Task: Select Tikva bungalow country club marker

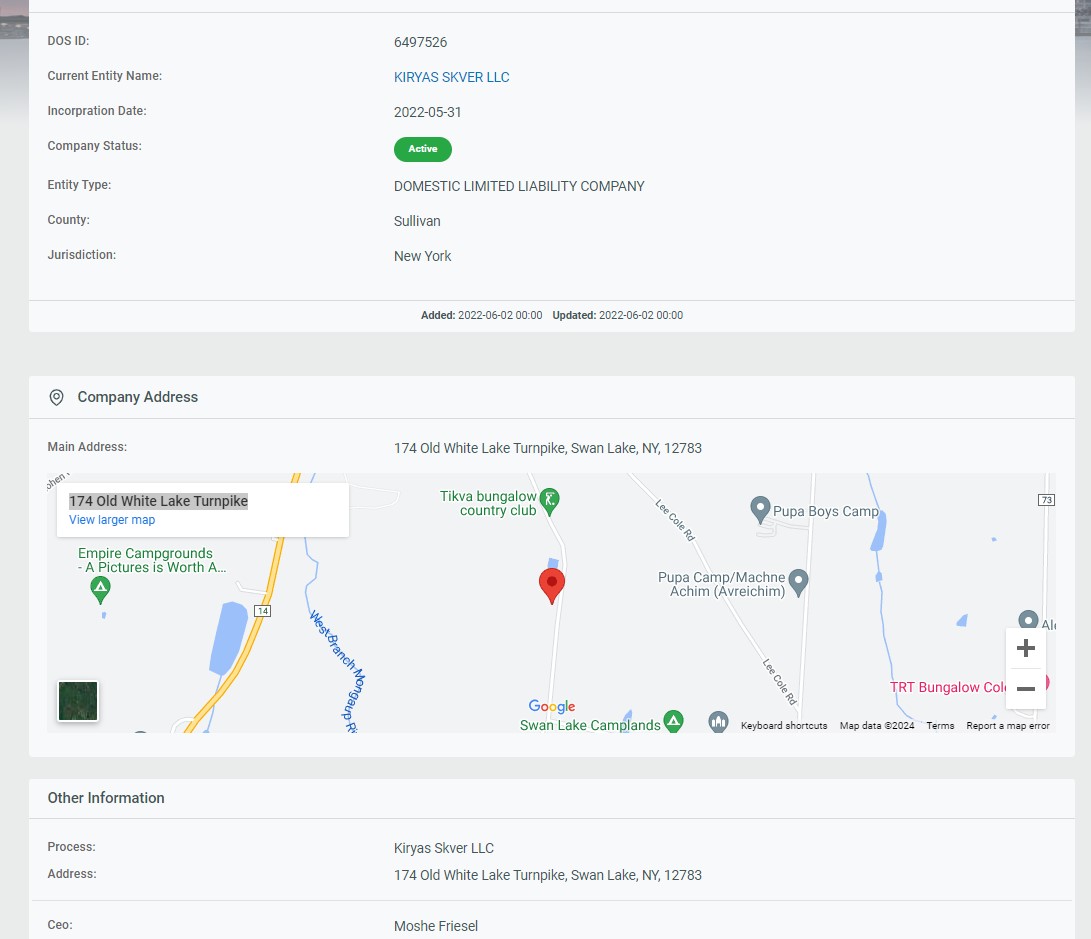Action: pyautogui.click(x=549, y=498)
